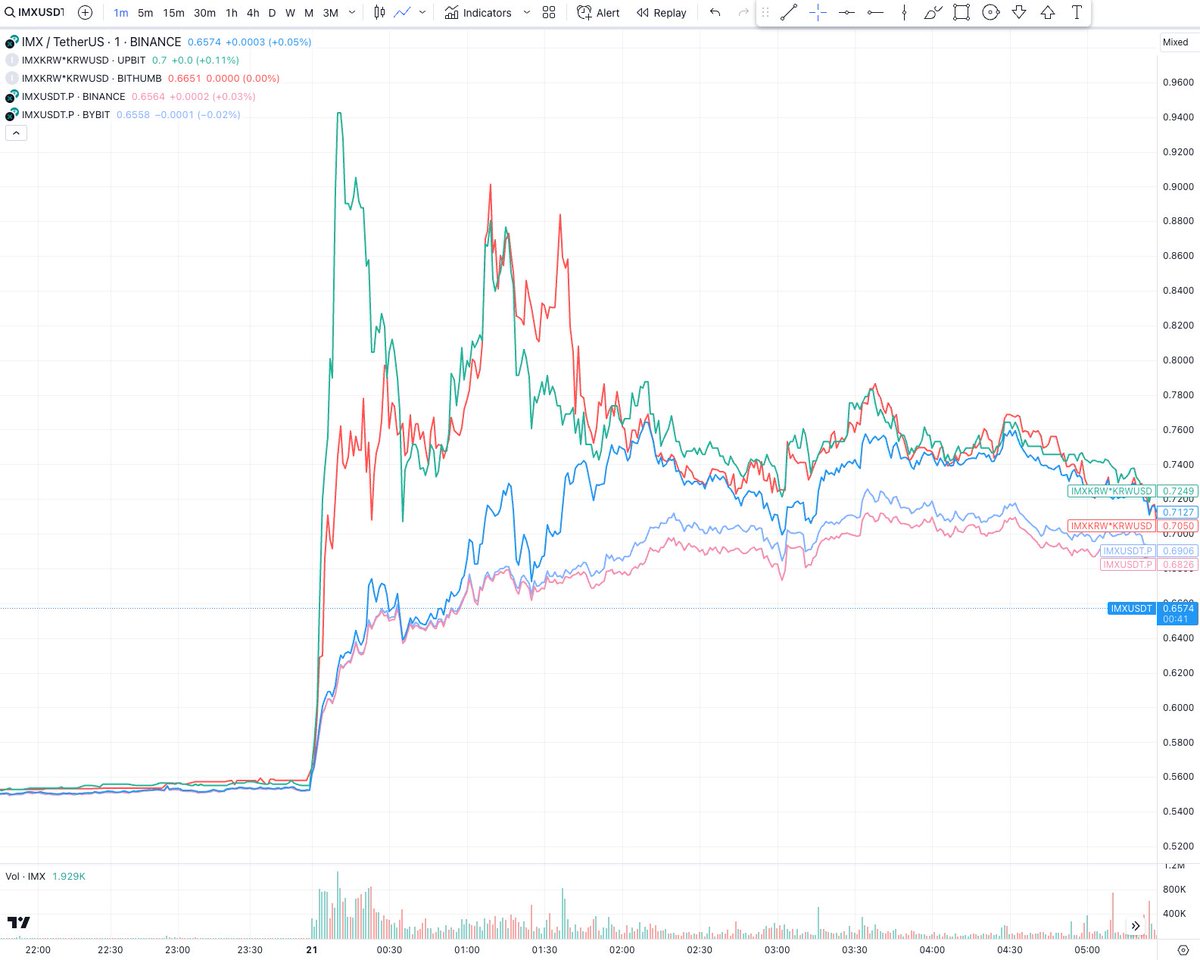Click the 21 date marker on time axis

pyautogui.click(x=310, y=949)
